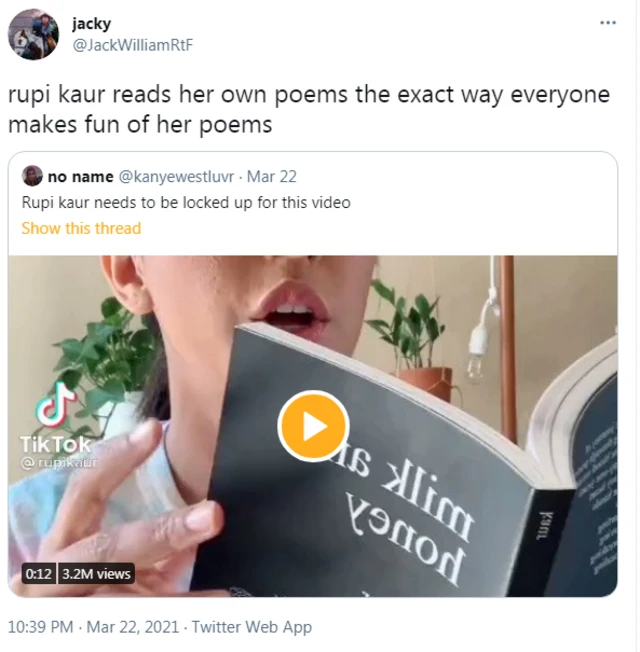Open the quoted tweet text about Rupi kaur
This screenshot has height=652, width=640.
click(x=186, y=203)
